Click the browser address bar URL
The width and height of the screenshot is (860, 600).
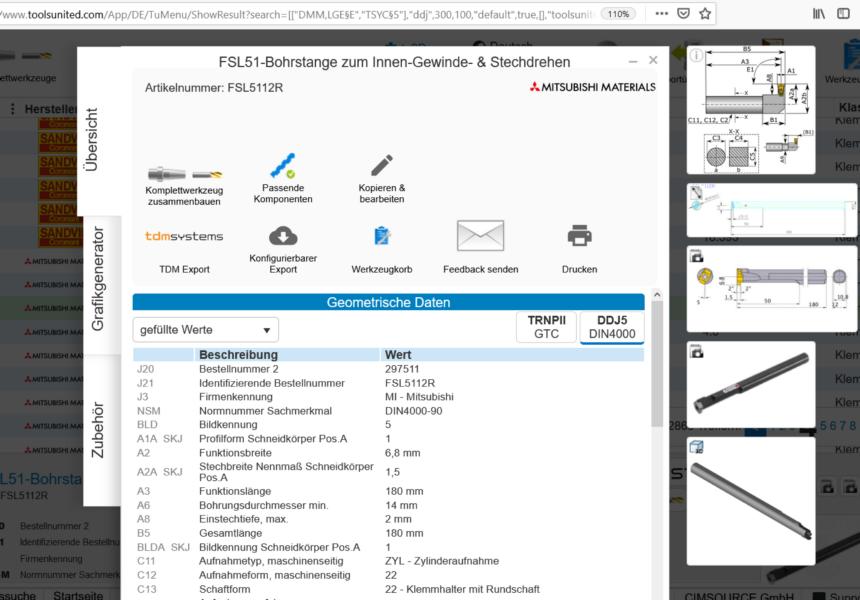pyautogui.click(x=296, y=14)
